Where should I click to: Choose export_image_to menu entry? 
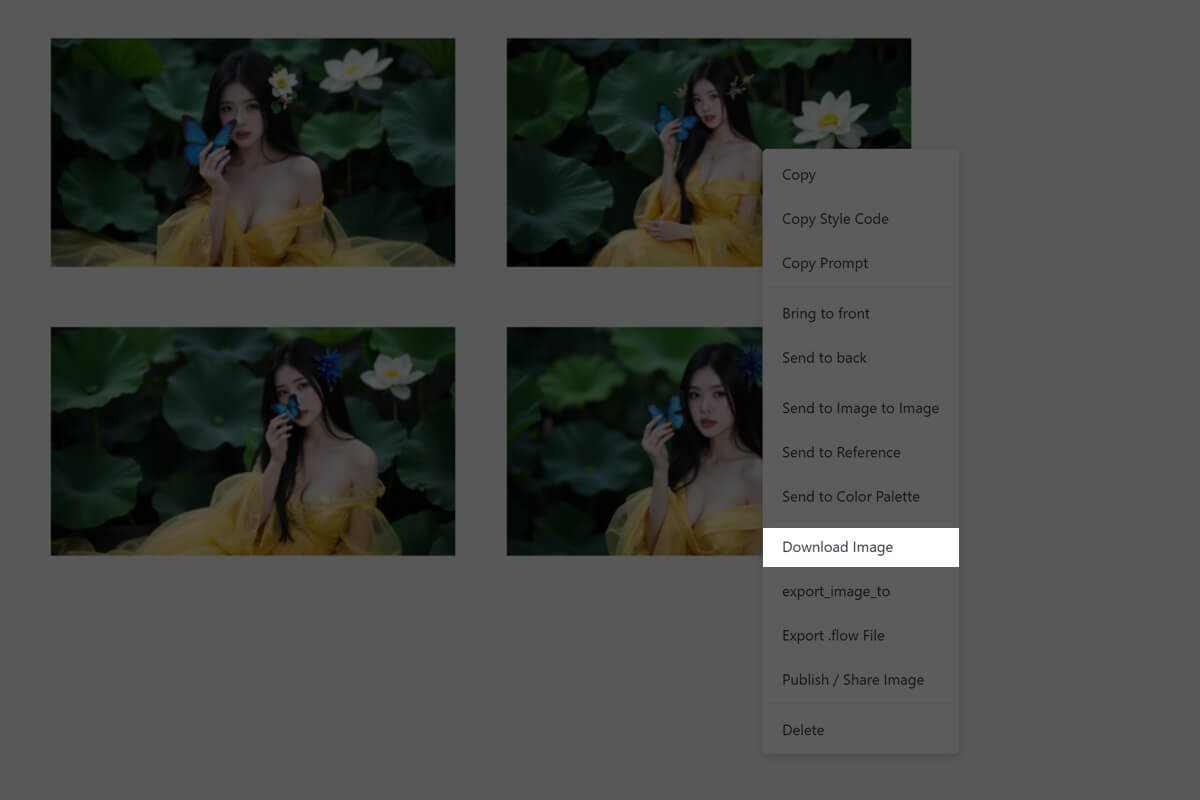[x=836, y=591]
